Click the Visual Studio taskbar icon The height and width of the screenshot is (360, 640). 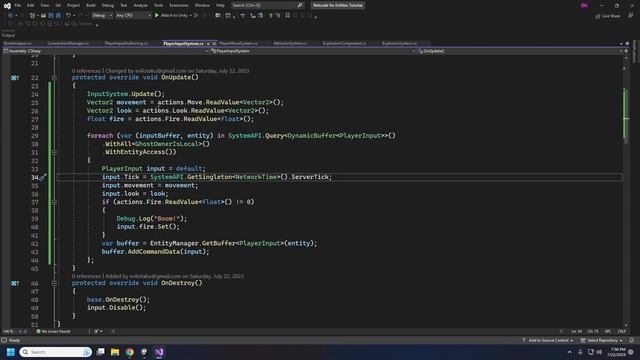tap(159, 352)
